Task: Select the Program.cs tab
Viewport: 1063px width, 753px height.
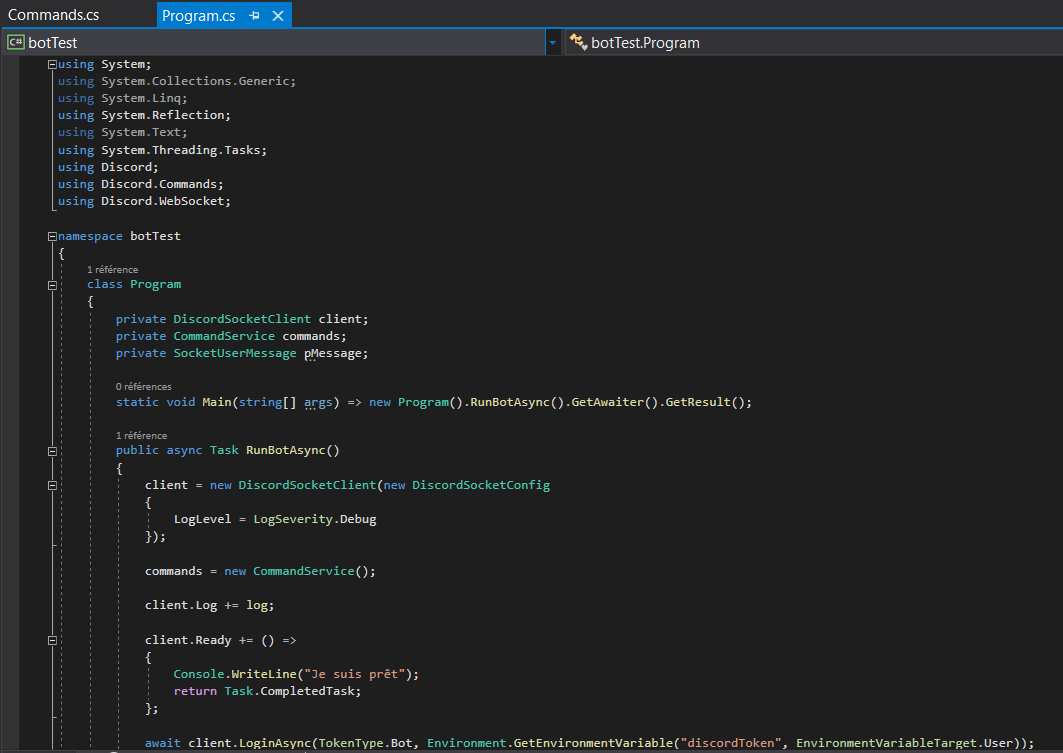Action: (x=199, y=16)
